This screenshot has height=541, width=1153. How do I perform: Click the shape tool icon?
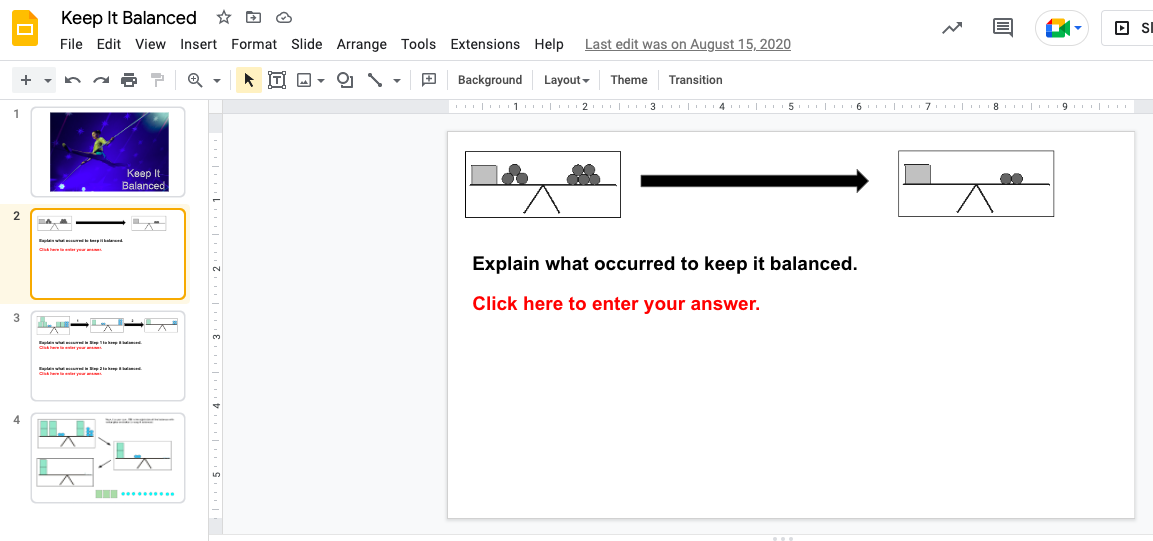click(x=345, y=80)
